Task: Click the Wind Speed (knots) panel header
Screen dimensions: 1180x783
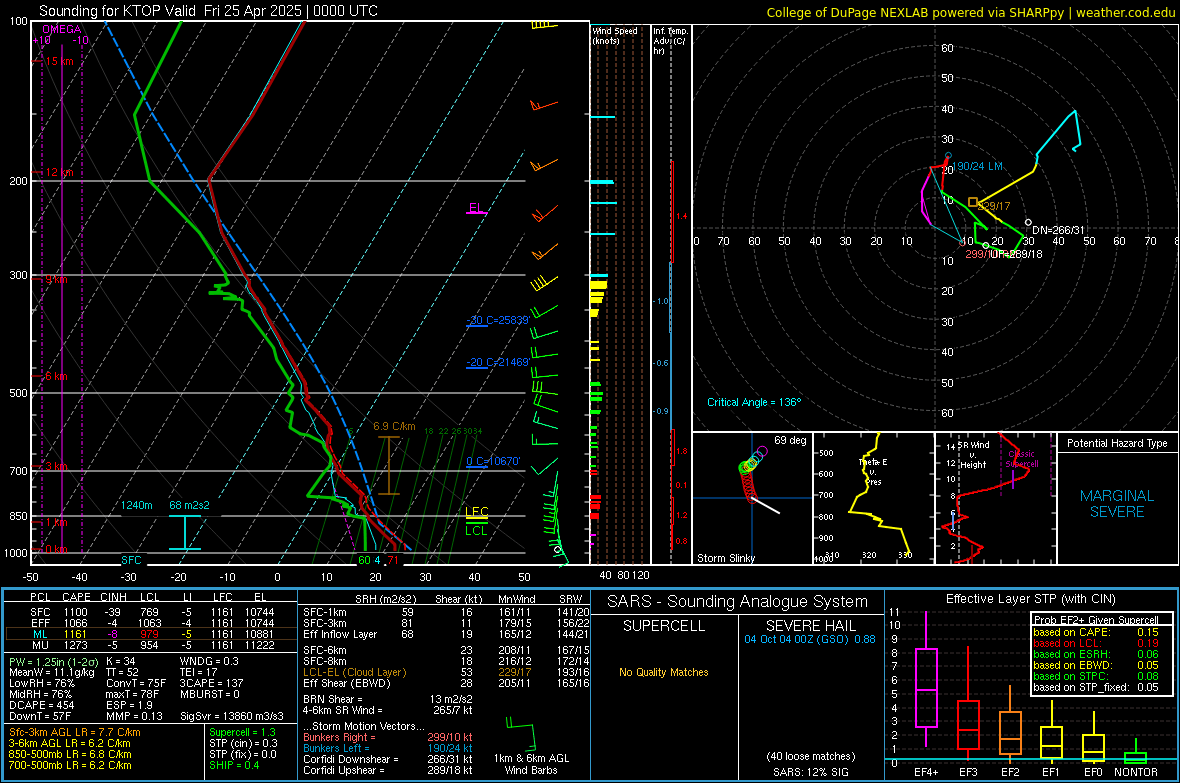Action: (x=615, y=35)
